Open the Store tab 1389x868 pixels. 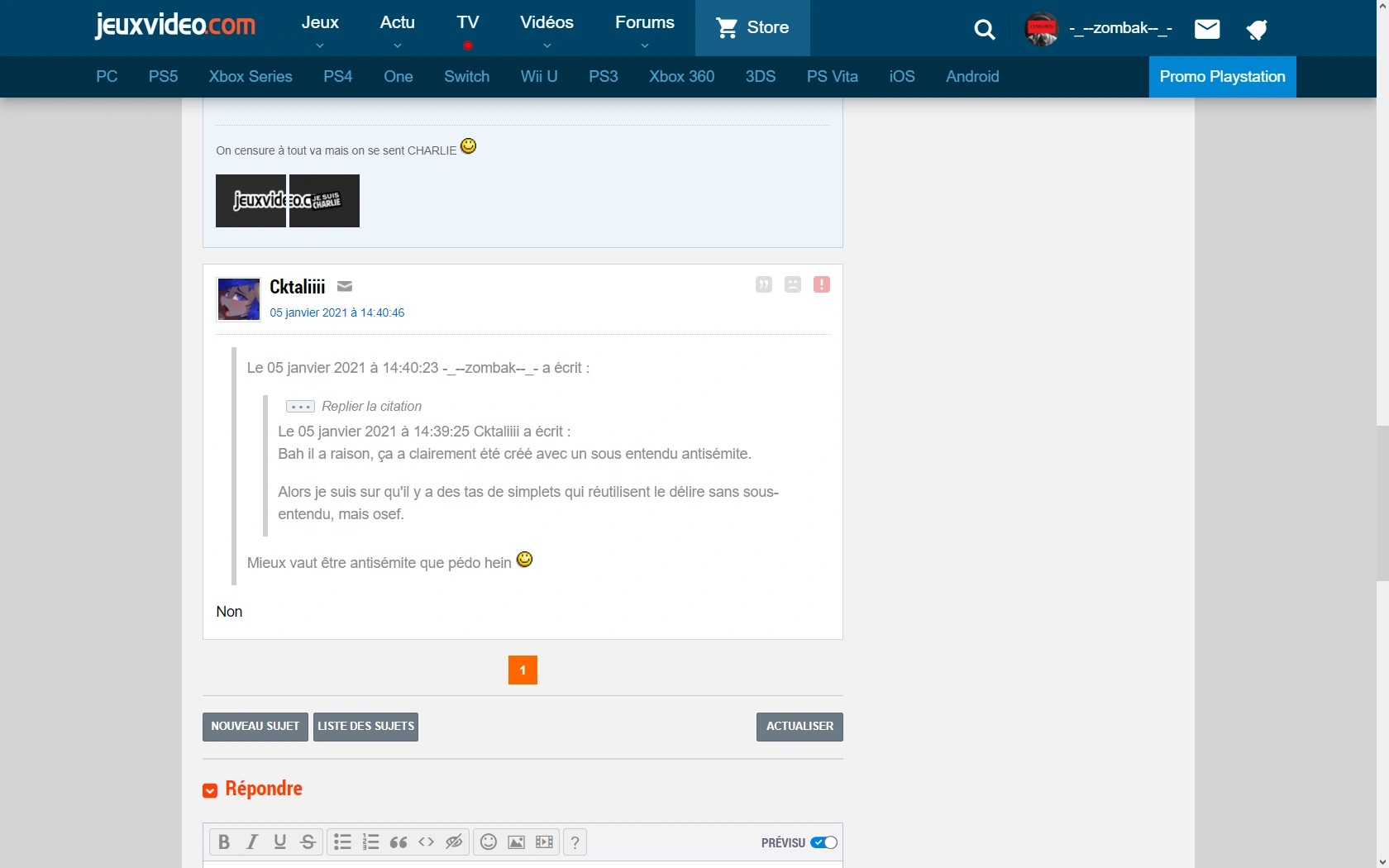click(x=752, y=28)
